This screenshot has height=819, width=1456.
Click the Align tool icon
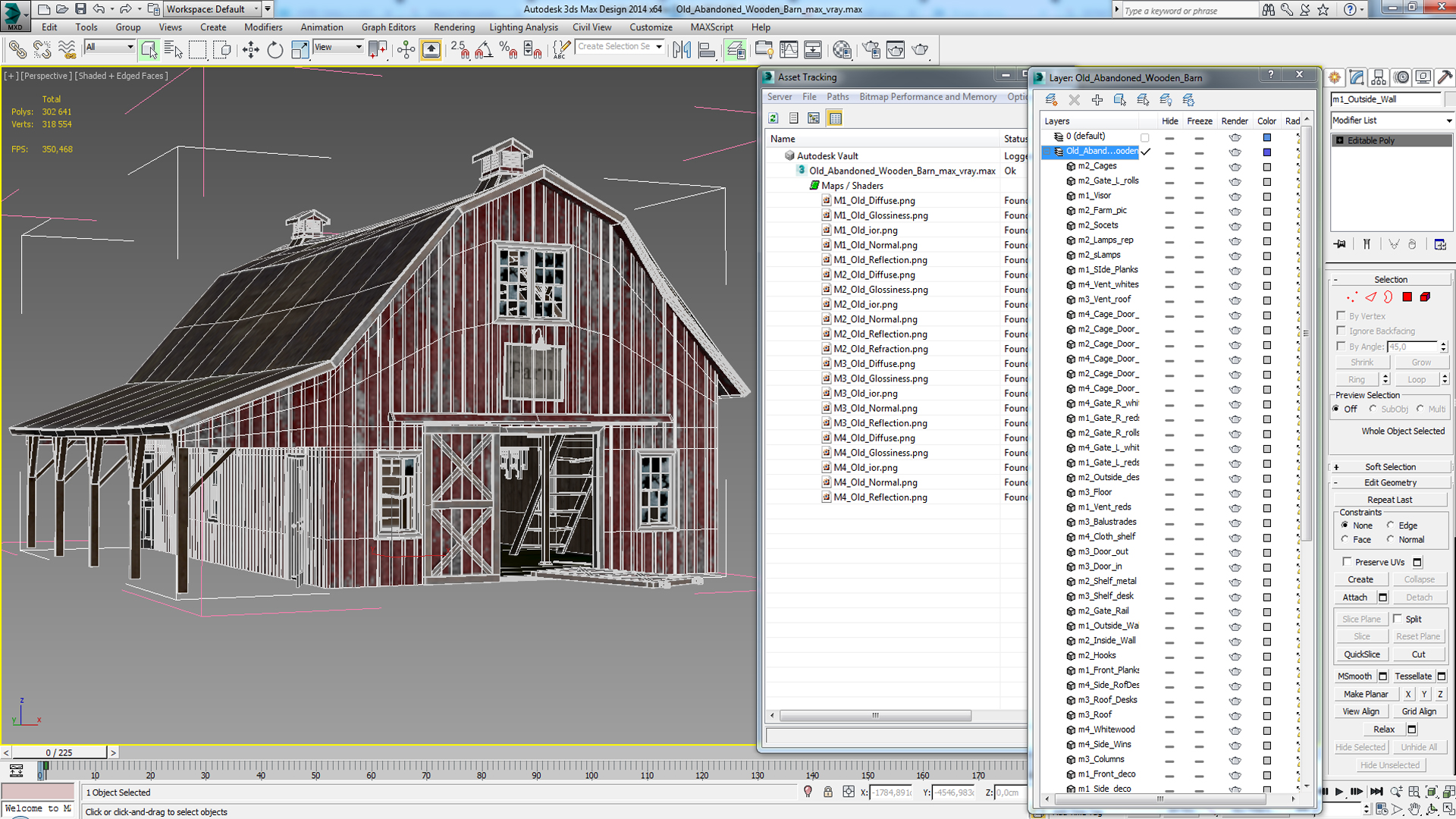point(707,50)
